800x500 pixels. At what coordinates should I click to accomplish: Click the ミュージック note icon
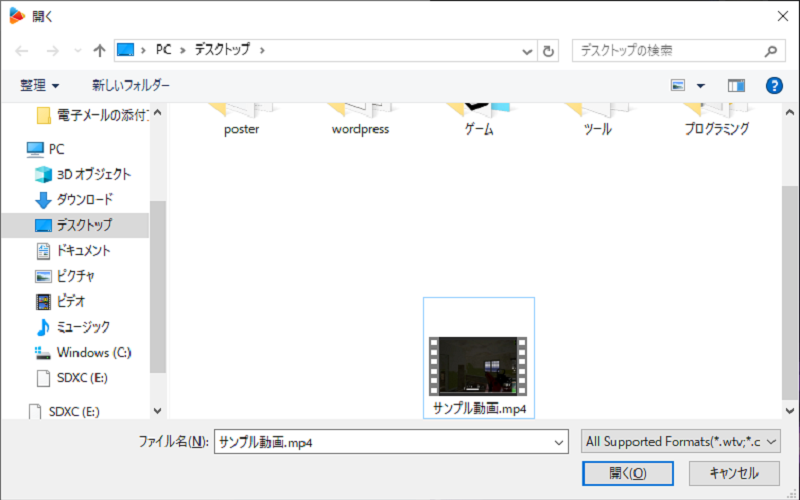point(43,327)
